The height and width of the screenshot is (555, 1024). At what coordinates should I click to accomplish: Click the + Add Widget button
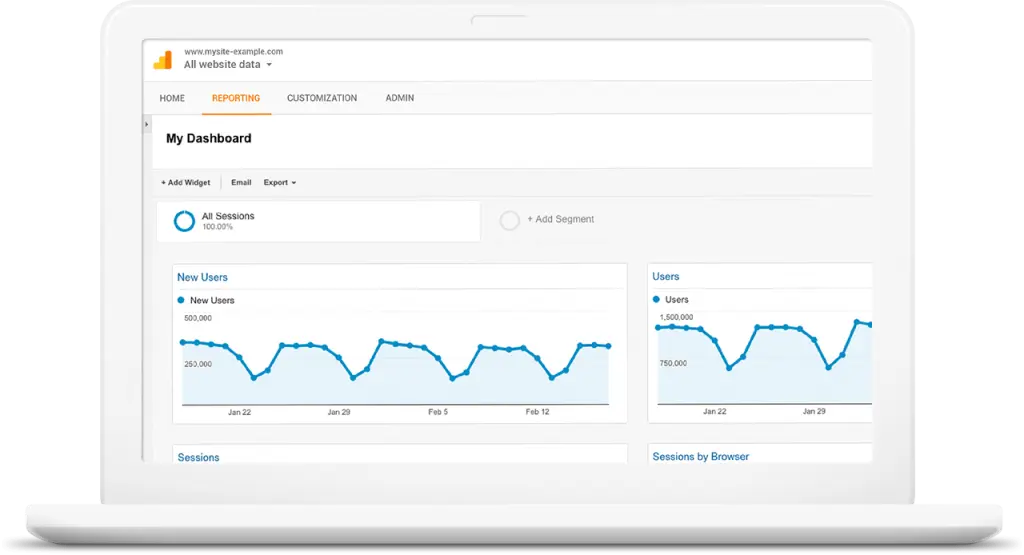[185, 183]
